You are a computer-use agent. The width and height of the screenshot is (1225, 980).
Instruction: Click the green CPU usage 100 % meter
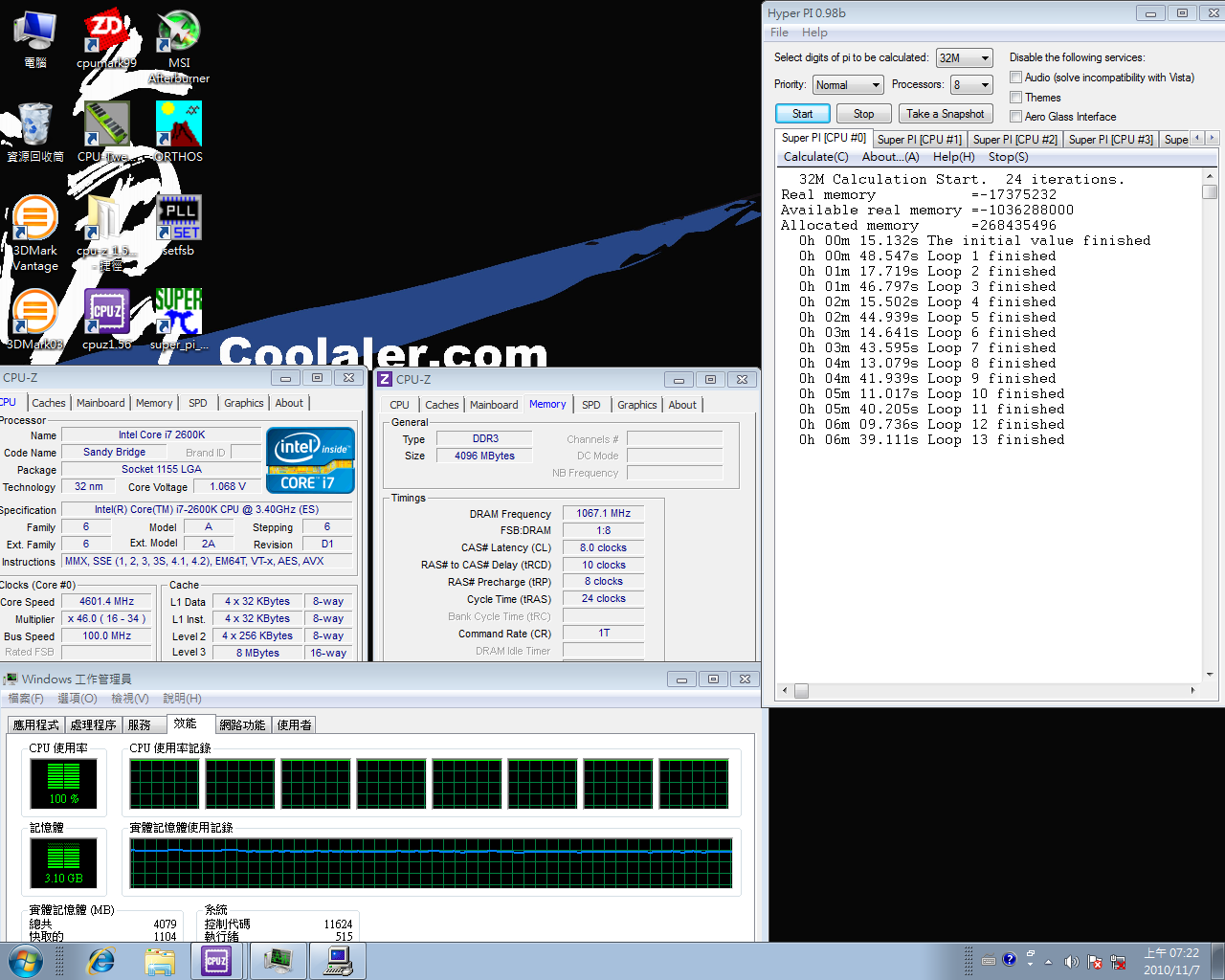click(x=63, y=784)
